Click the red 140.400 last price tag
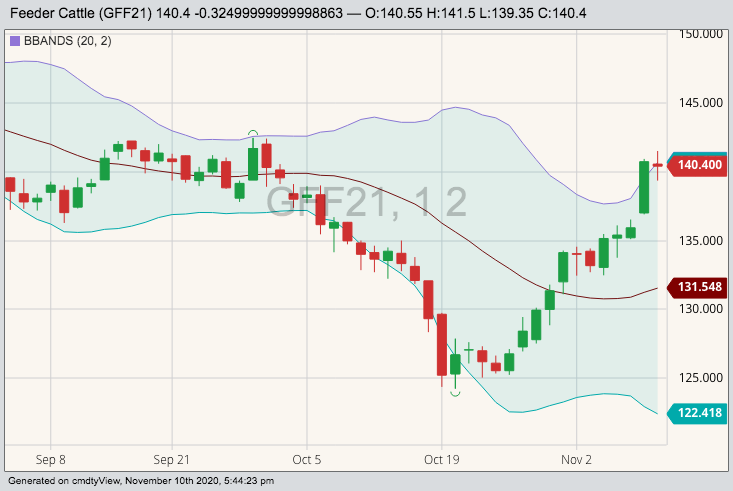Screen dimensions: 733x491 (696, 165)
